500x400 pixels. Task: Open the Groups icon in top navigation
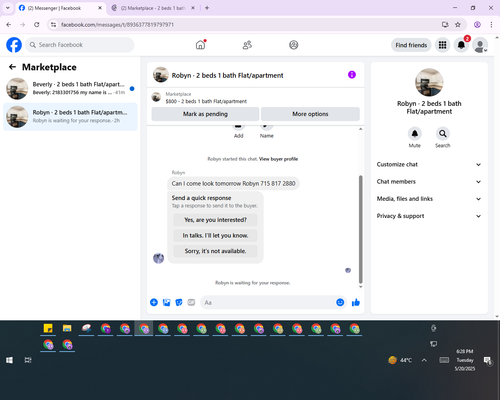pos(293,45)
